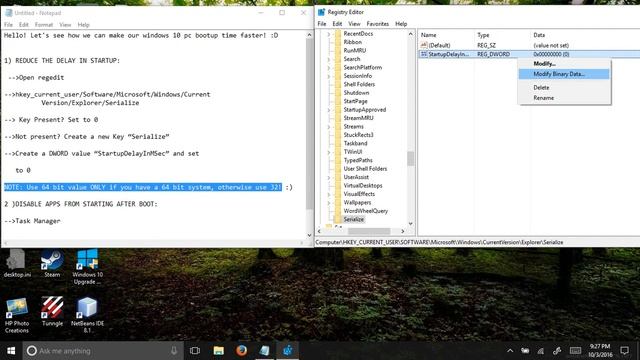This screenshot has height=360, width=640.
Task: Open Registry Editor's Favorites menu
Action: 378,24
